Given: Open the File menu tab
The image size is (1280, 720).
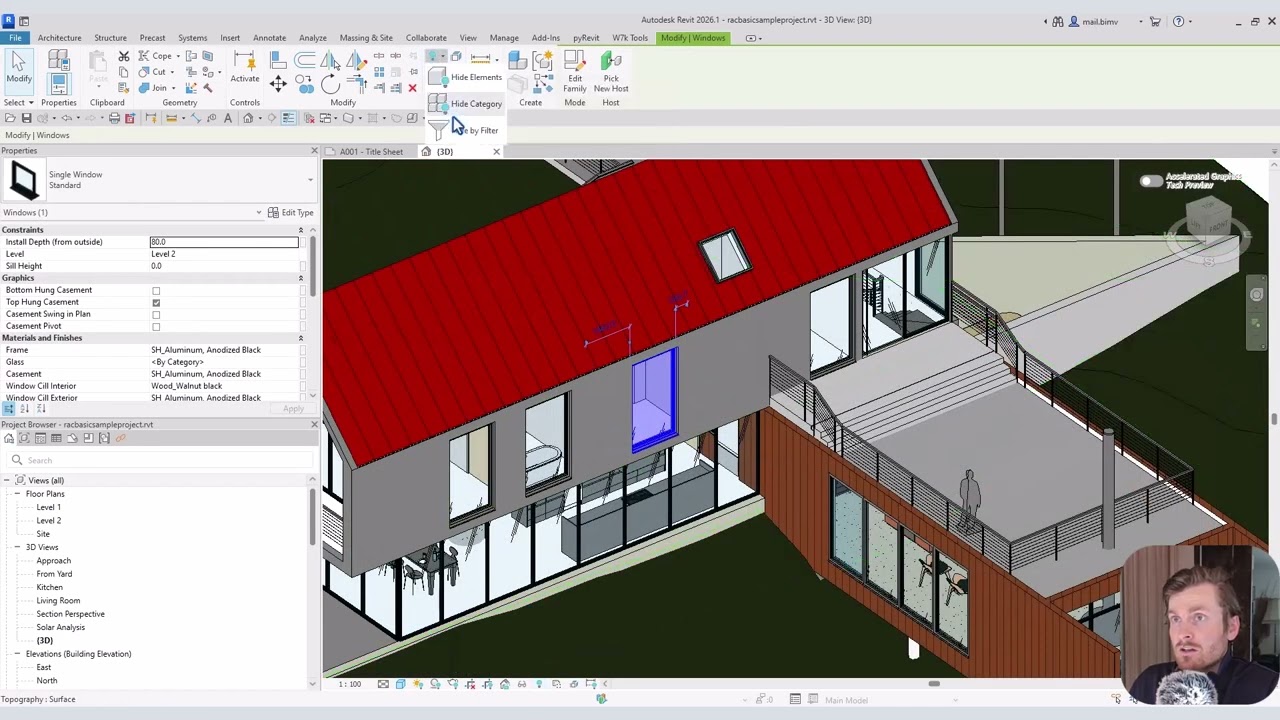Looking at the screenshot, I should point(15,38).
